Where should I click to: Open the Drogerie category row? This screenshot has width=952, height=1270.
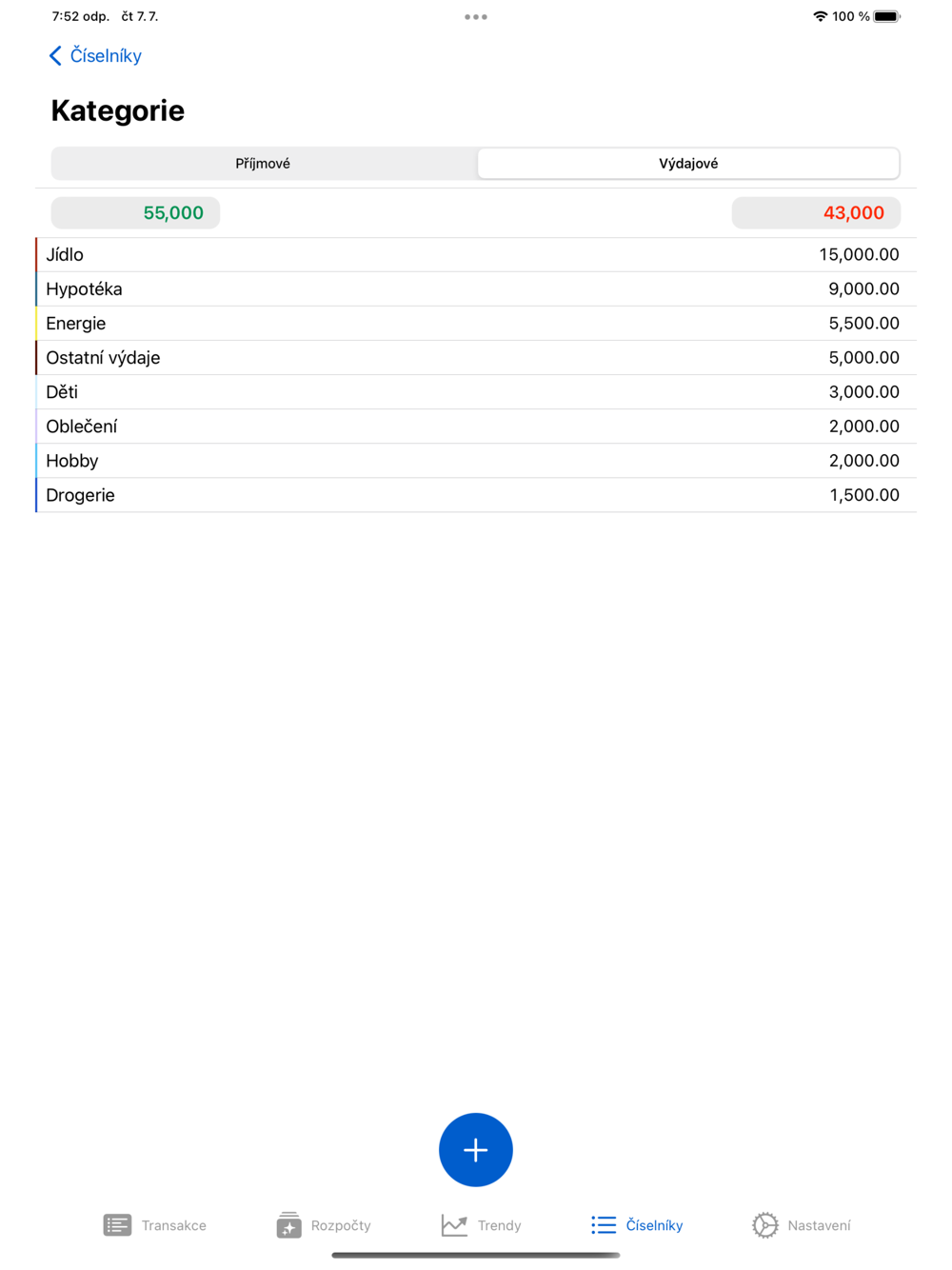(x=476, y=494)
